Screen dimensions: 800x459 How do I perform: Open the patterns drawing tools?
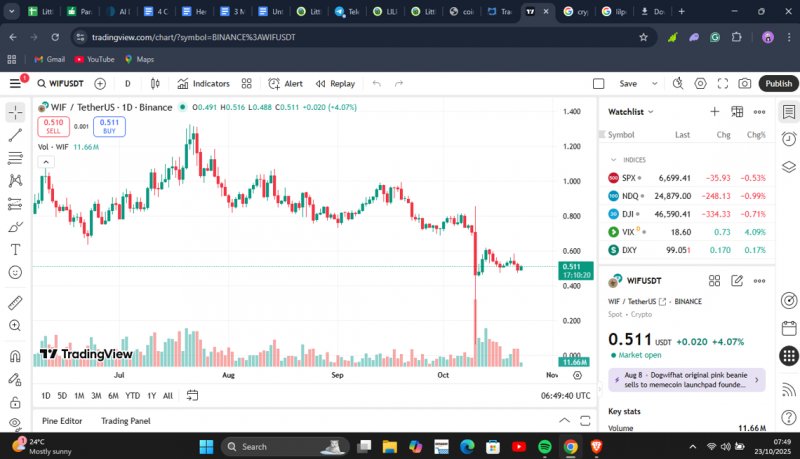[15, 181]
